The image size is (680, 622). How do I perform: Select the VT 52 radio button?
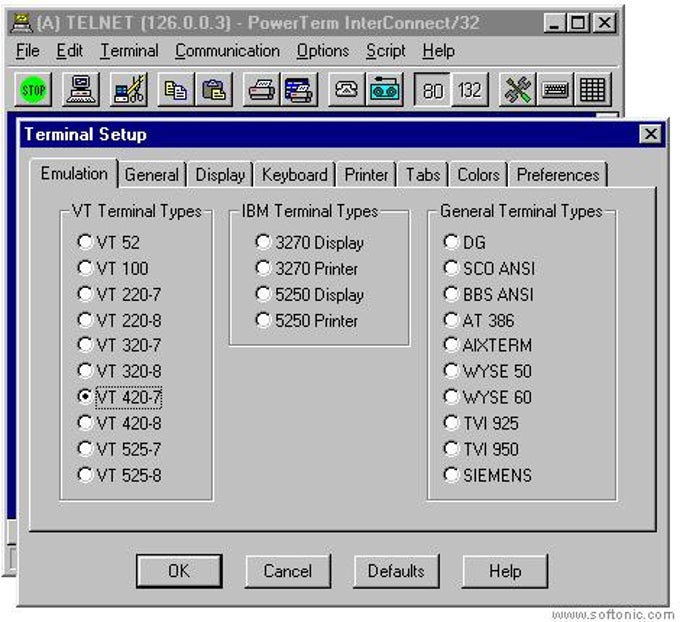coord(85,242)
